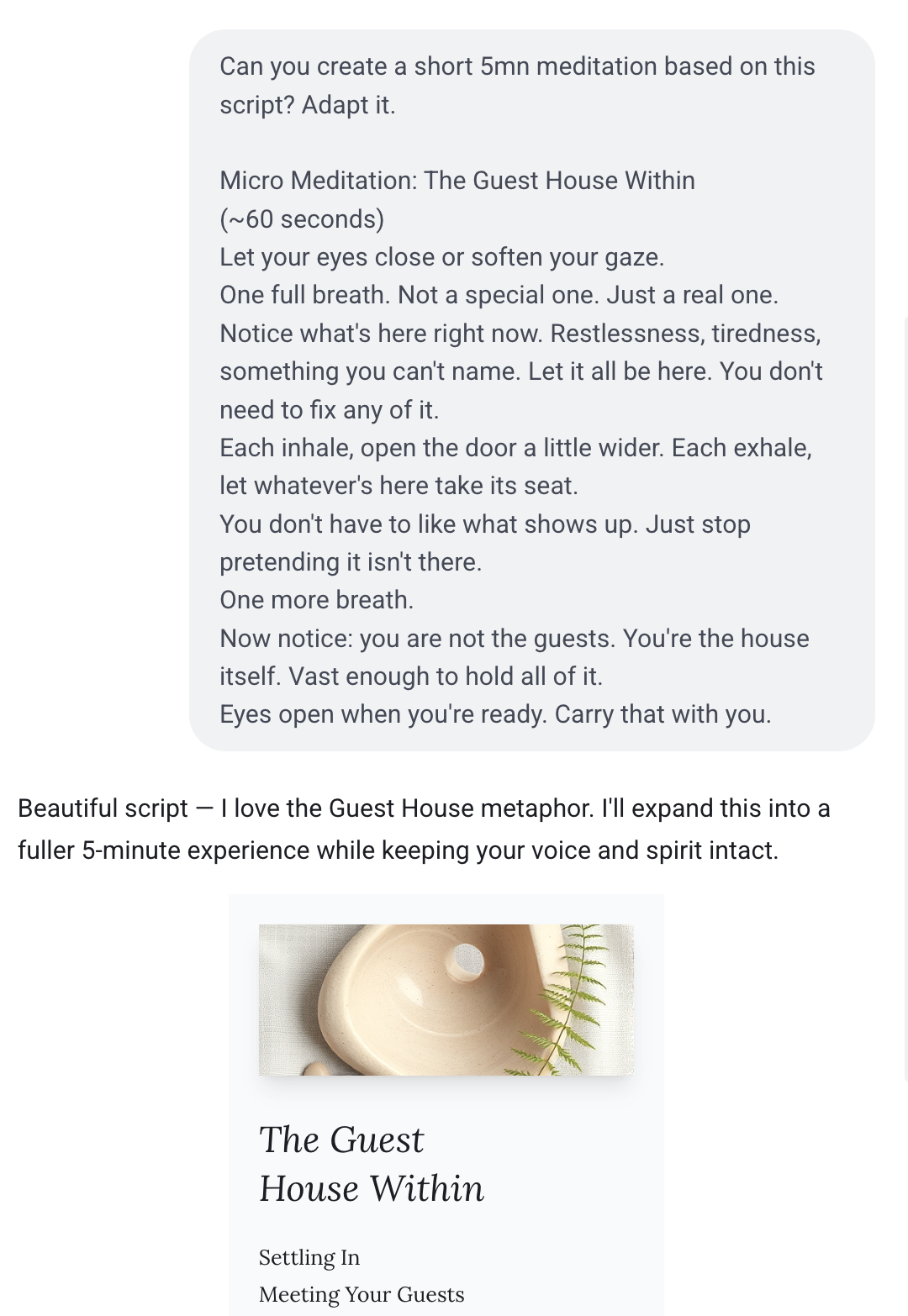908x1316 pixels.
Task: Click the "Micro Meditation: The Guest House Within" line
Action: (x=457, y=181)
